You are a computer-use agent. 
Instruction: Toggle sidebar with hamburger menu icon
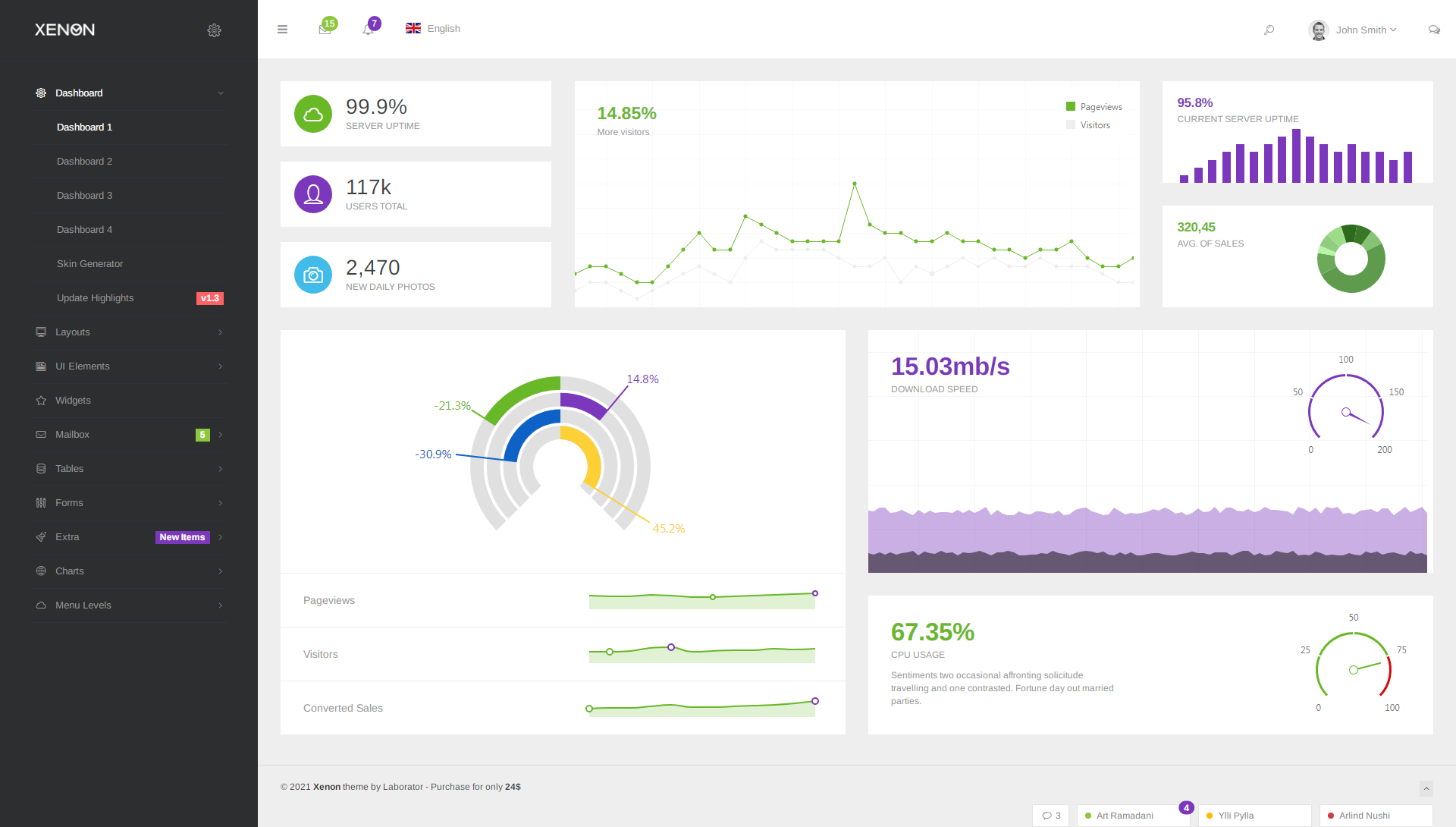[282, 30]
